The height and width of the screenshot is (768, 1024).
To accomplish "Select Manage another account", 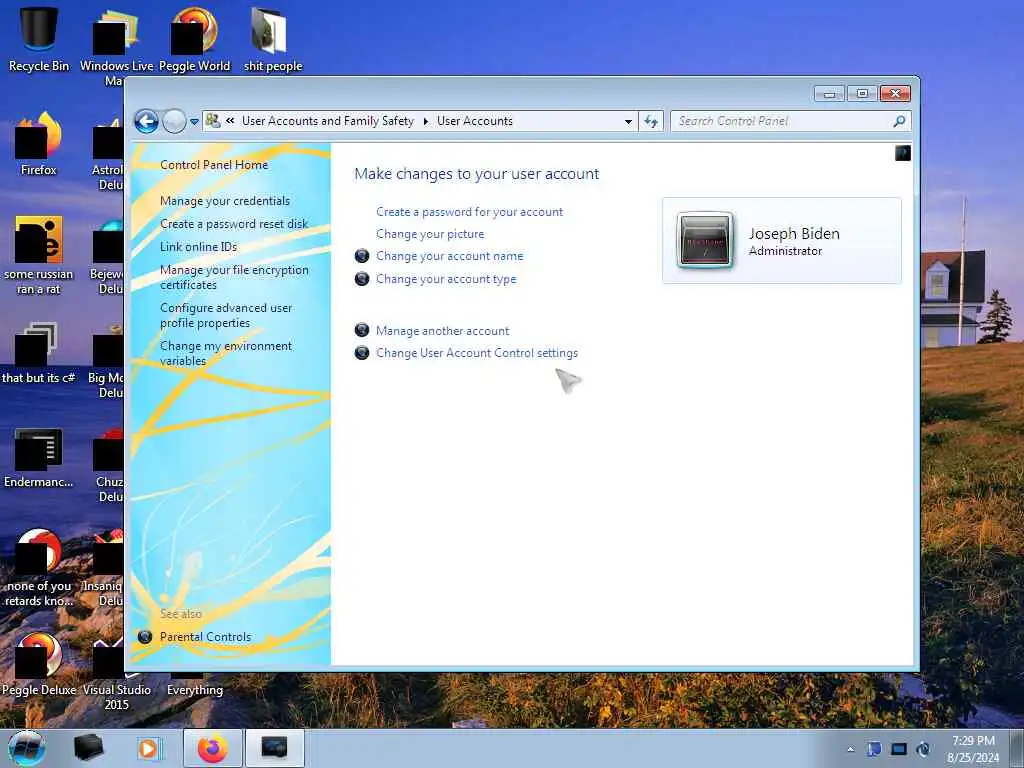I will pos(442,330).
